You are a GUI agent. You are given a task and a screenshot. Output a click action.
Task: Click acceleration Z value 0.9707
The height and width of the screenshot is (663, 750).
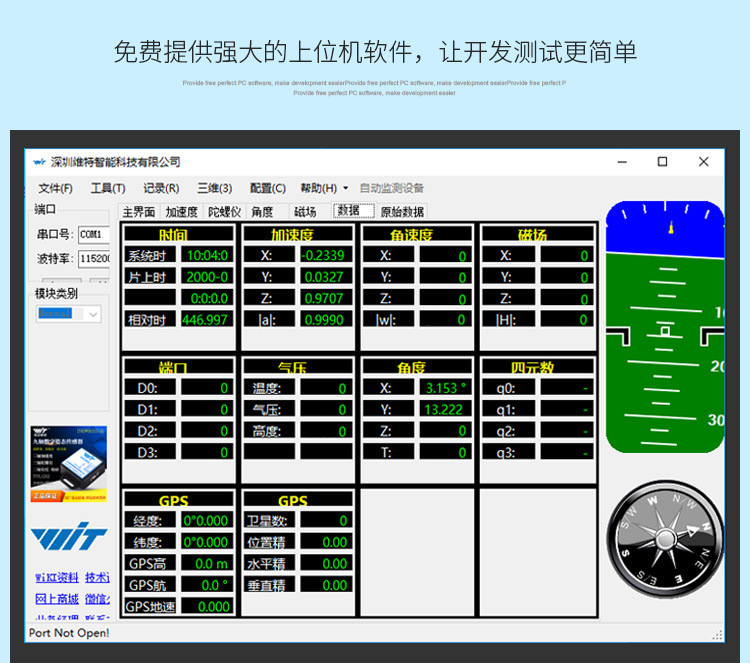tap(326, 298)
